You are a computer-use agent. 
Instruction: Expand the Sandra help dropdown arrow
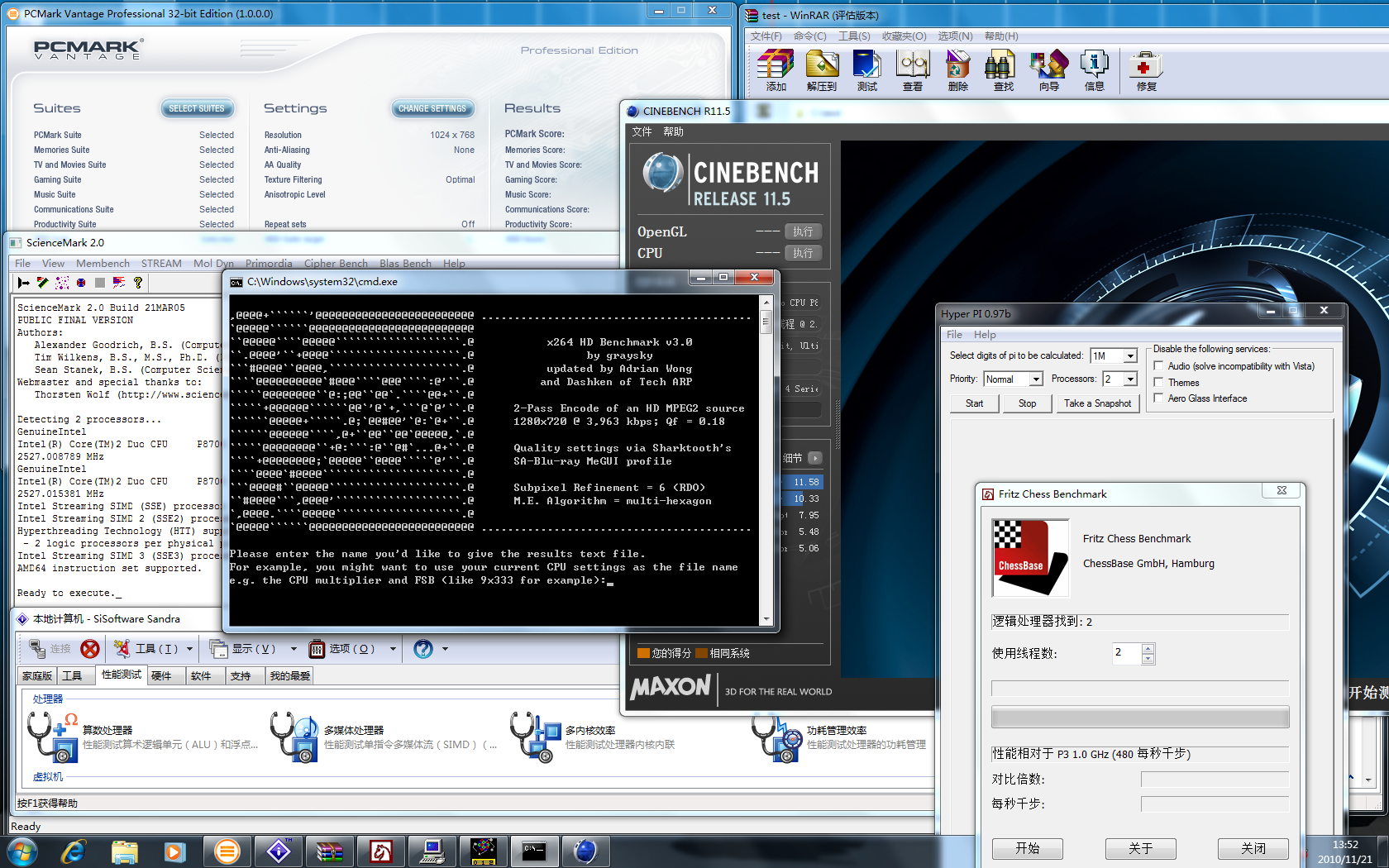pos(445,649)
